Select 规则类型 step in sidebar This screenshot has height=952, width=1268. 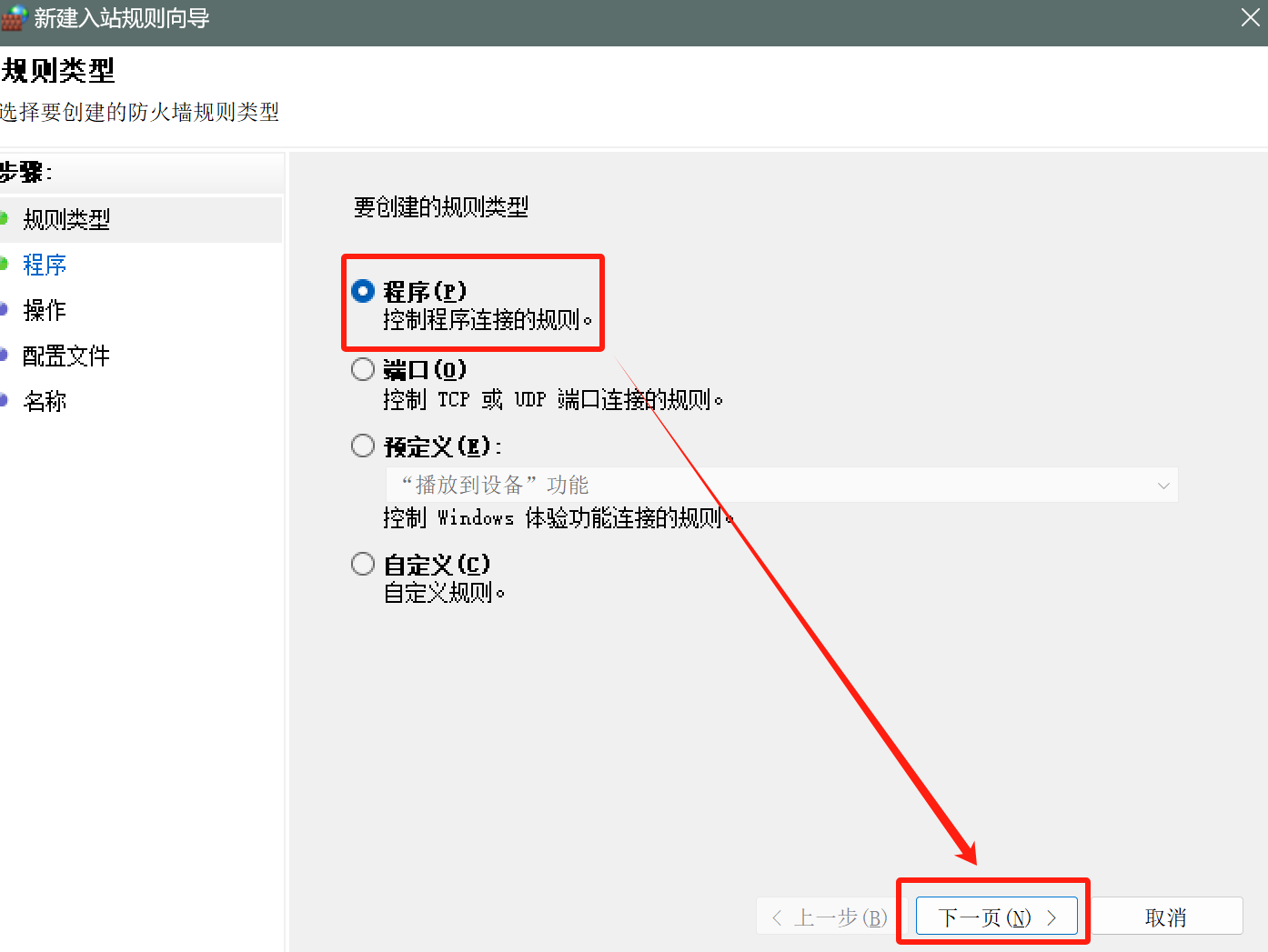click(x=66, y=219)
